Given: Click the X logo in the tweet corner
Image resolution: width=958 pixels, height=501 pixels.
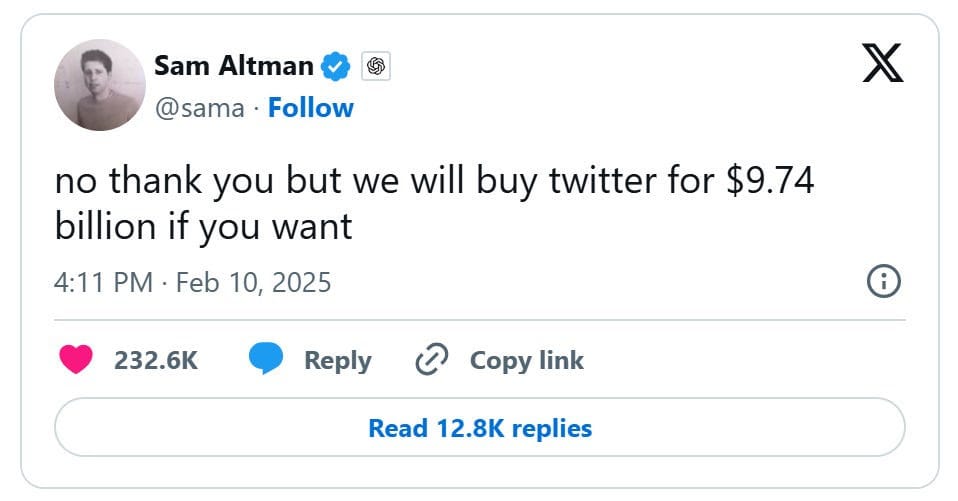Looking at the screenshot, I should click(881, 63).
